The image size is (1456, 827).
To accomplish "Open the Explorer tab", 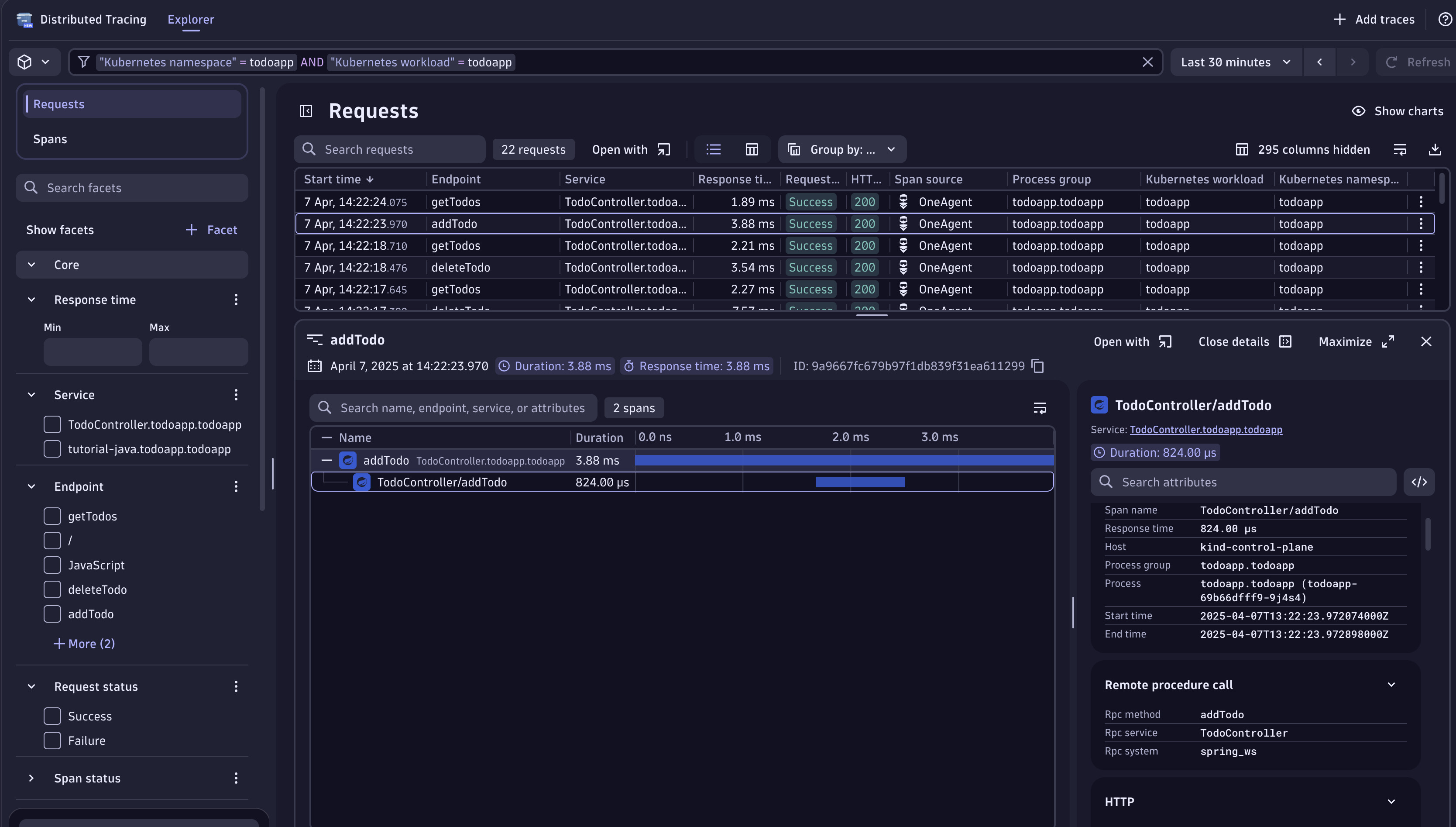I will [191, 19].
